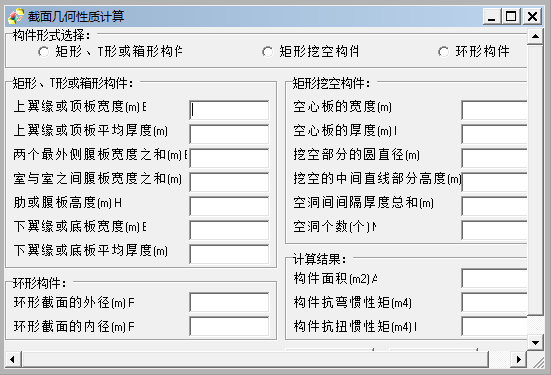Click the 空洞个数 input field
This screenshot has height=375, width=551.
[x=494, y=230]
